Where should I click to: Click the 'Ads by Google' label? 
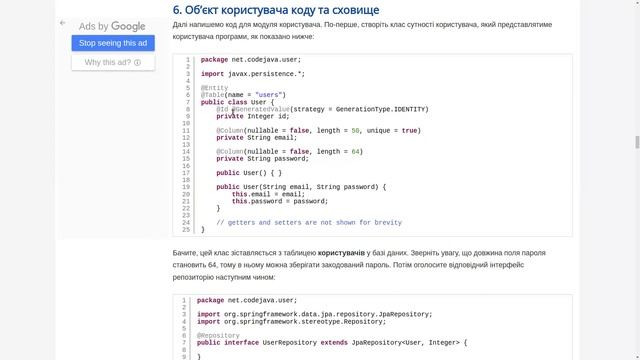click(x=112, y=27)
